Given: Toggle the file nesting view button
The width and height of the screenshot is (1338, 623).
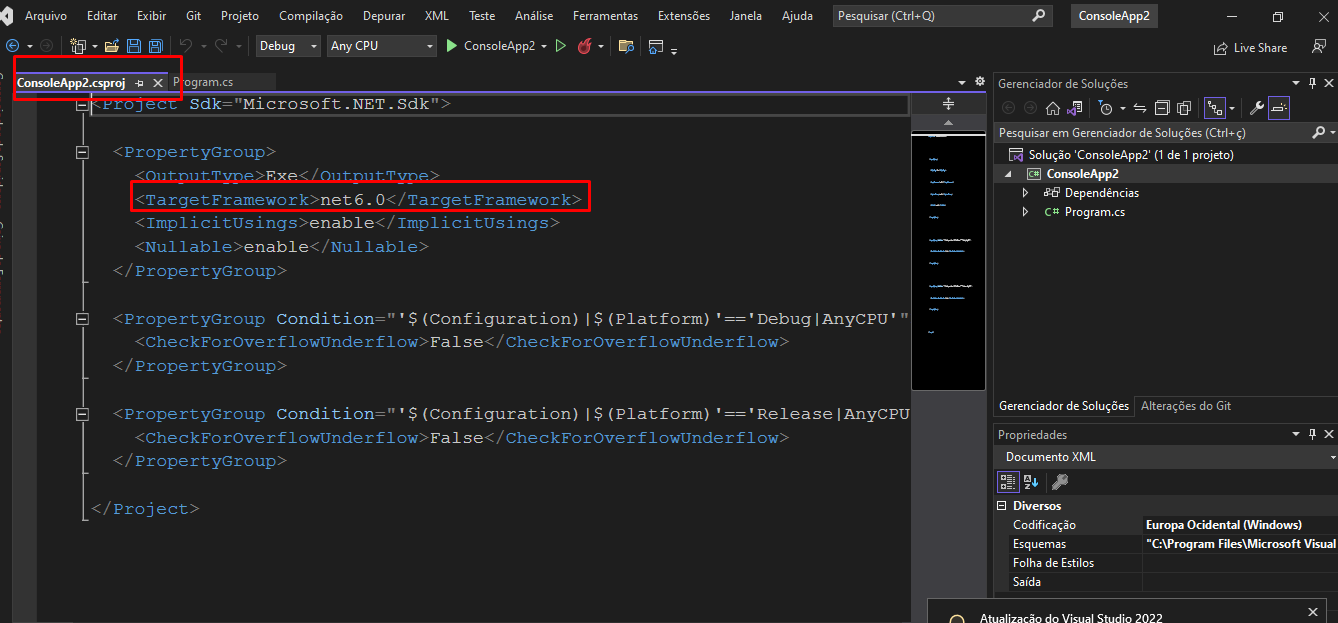Looking at the screenshot, I should click(x=1215, y=108).
